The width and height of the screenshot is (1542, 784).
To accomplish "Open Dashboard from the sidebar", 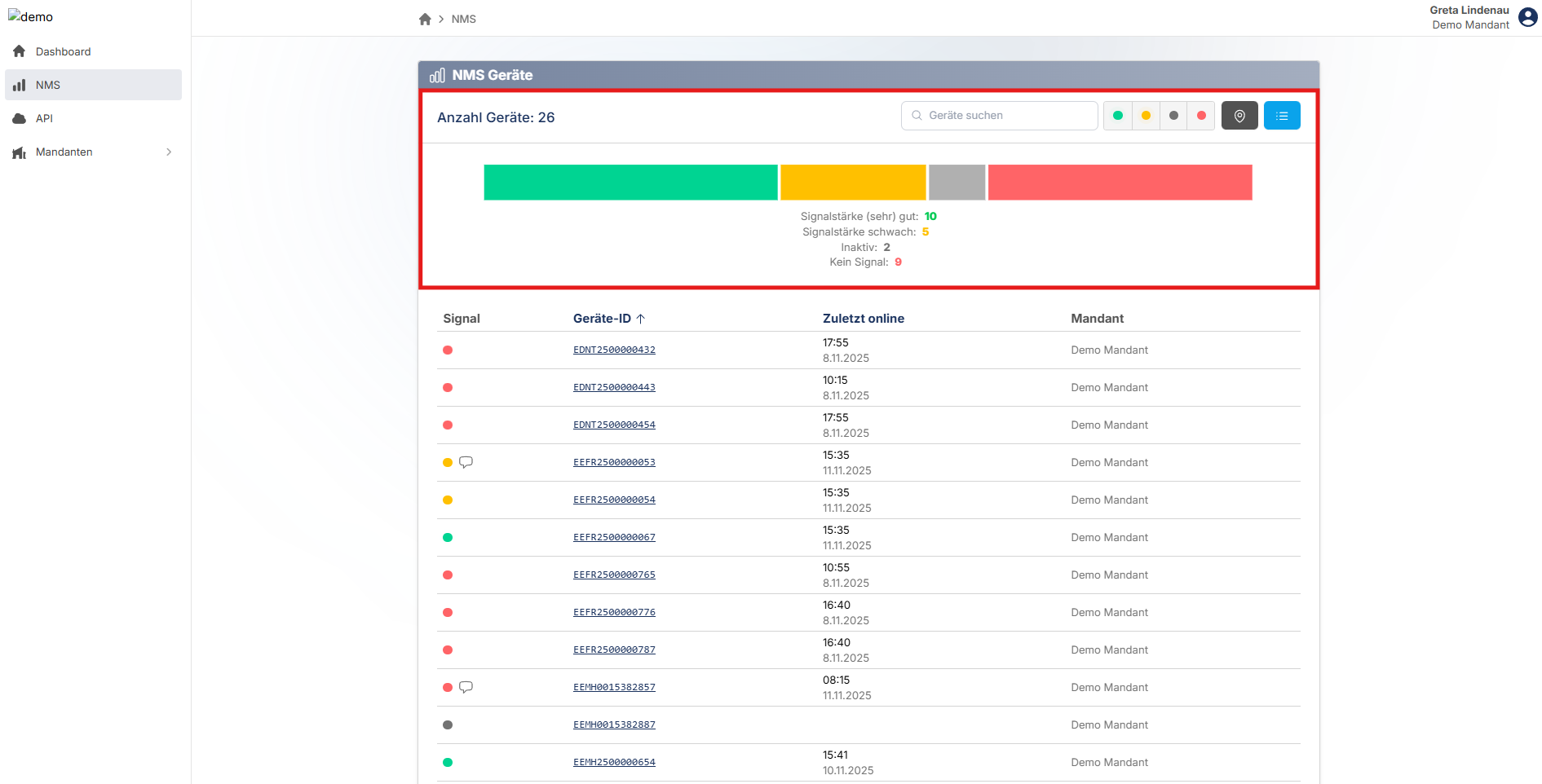I will coord(63,51).
